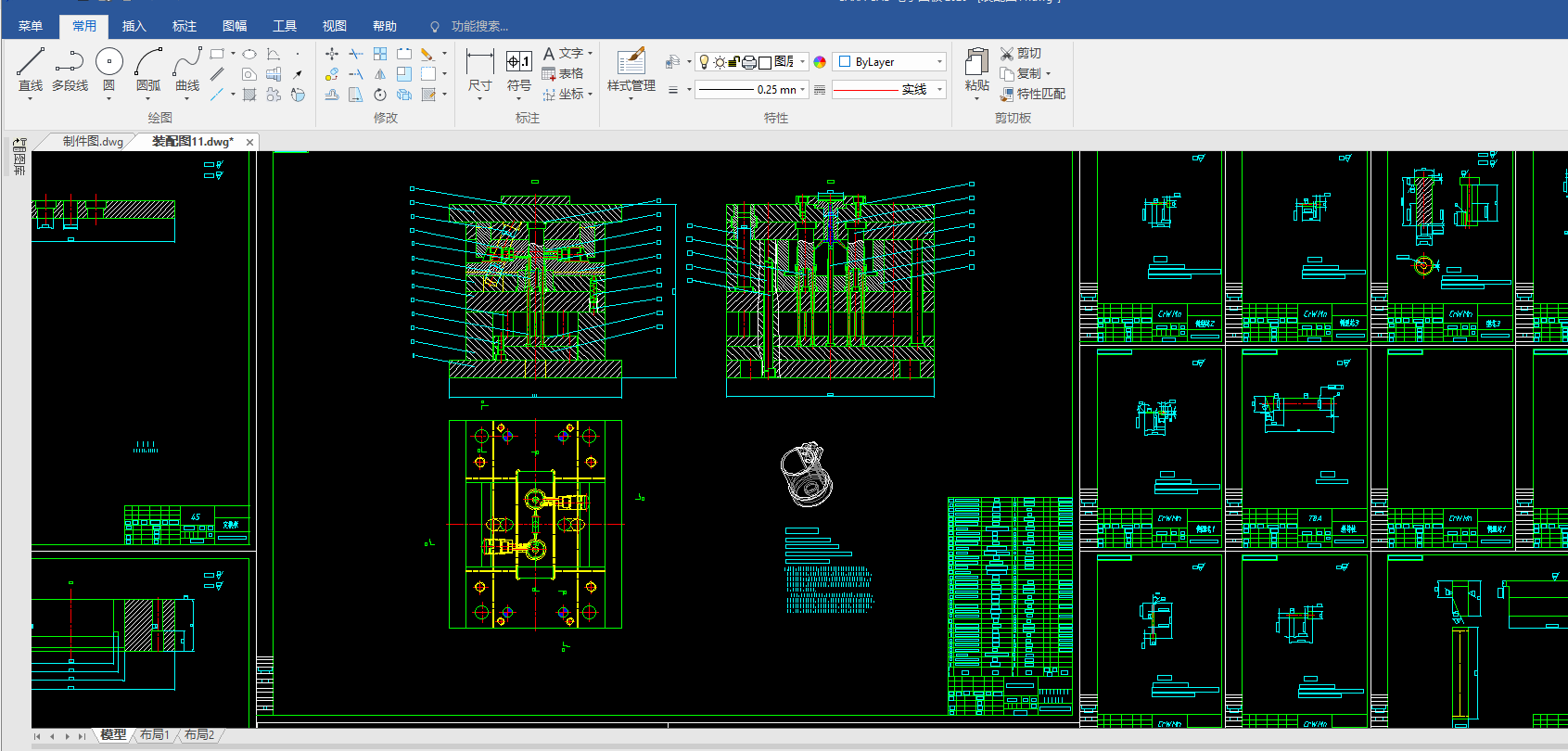The height and width of the screenshot is (751, 1568).
Task: Switch to the 布局1 layout tab
Action: 155,735
